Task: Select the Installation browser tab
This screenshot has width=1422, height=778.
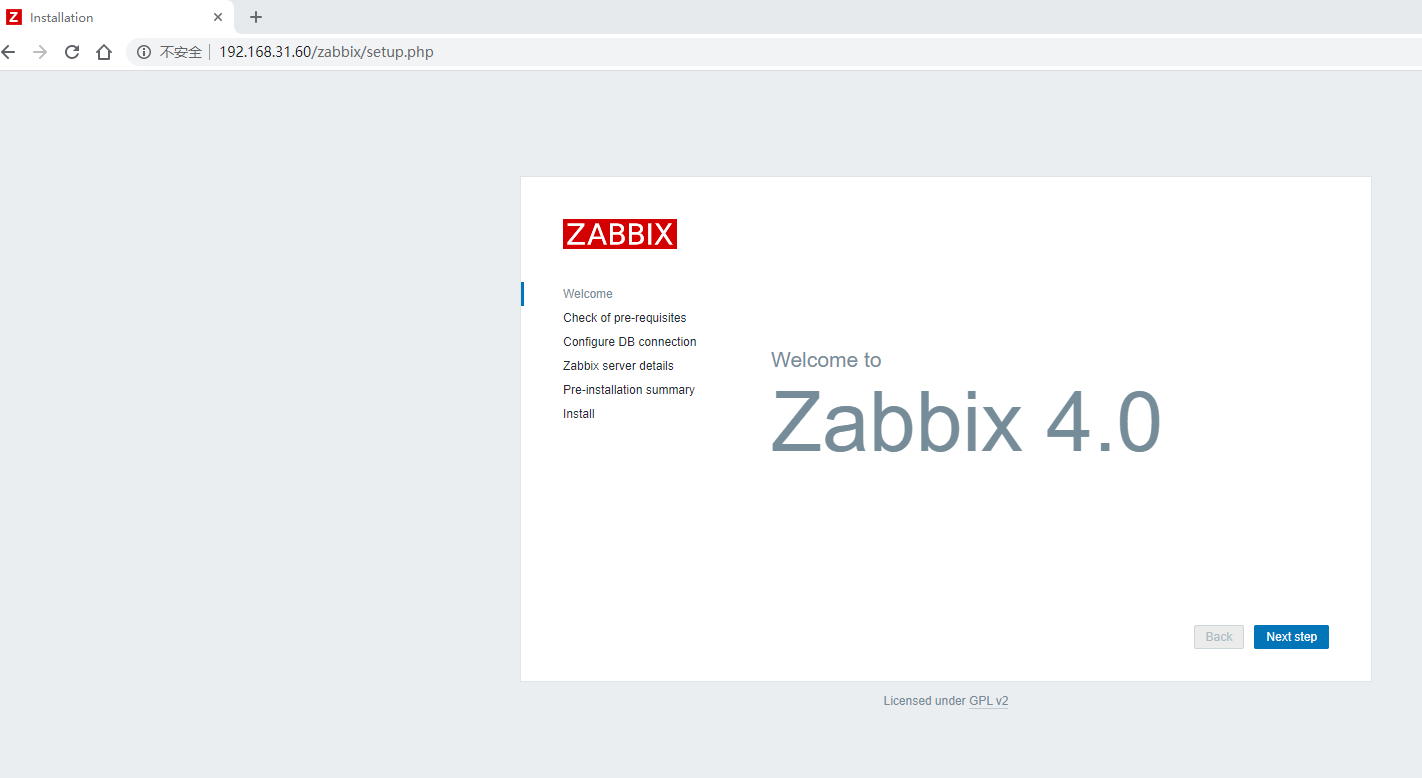Action: click(x=116, y=17)
